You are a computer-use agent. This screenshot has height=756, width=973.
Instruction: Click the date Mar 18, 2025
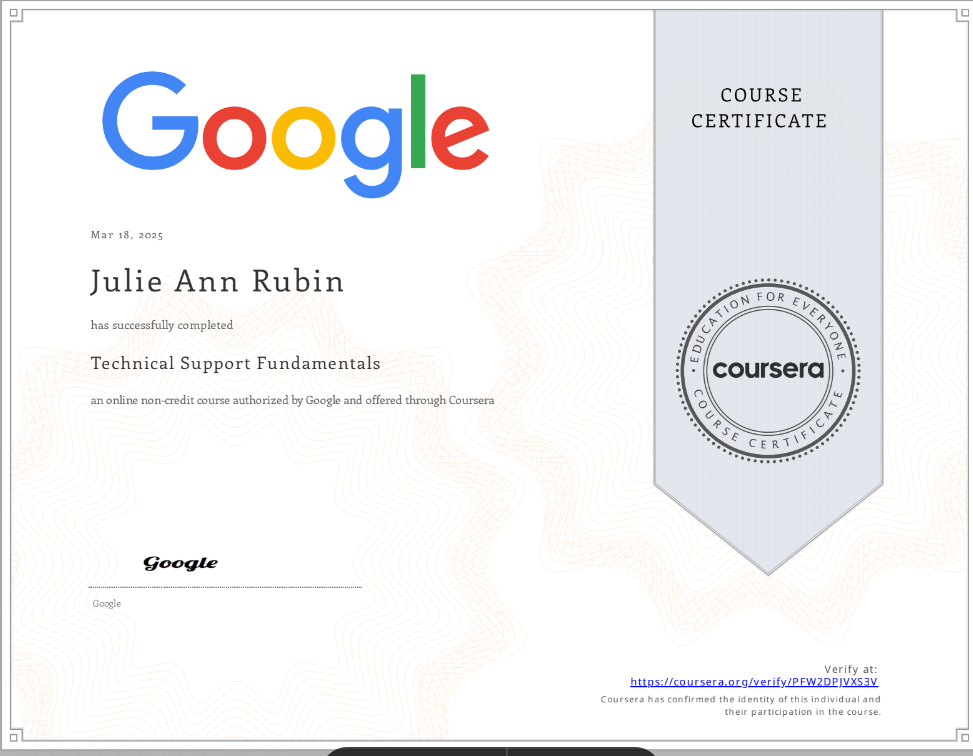127,235
